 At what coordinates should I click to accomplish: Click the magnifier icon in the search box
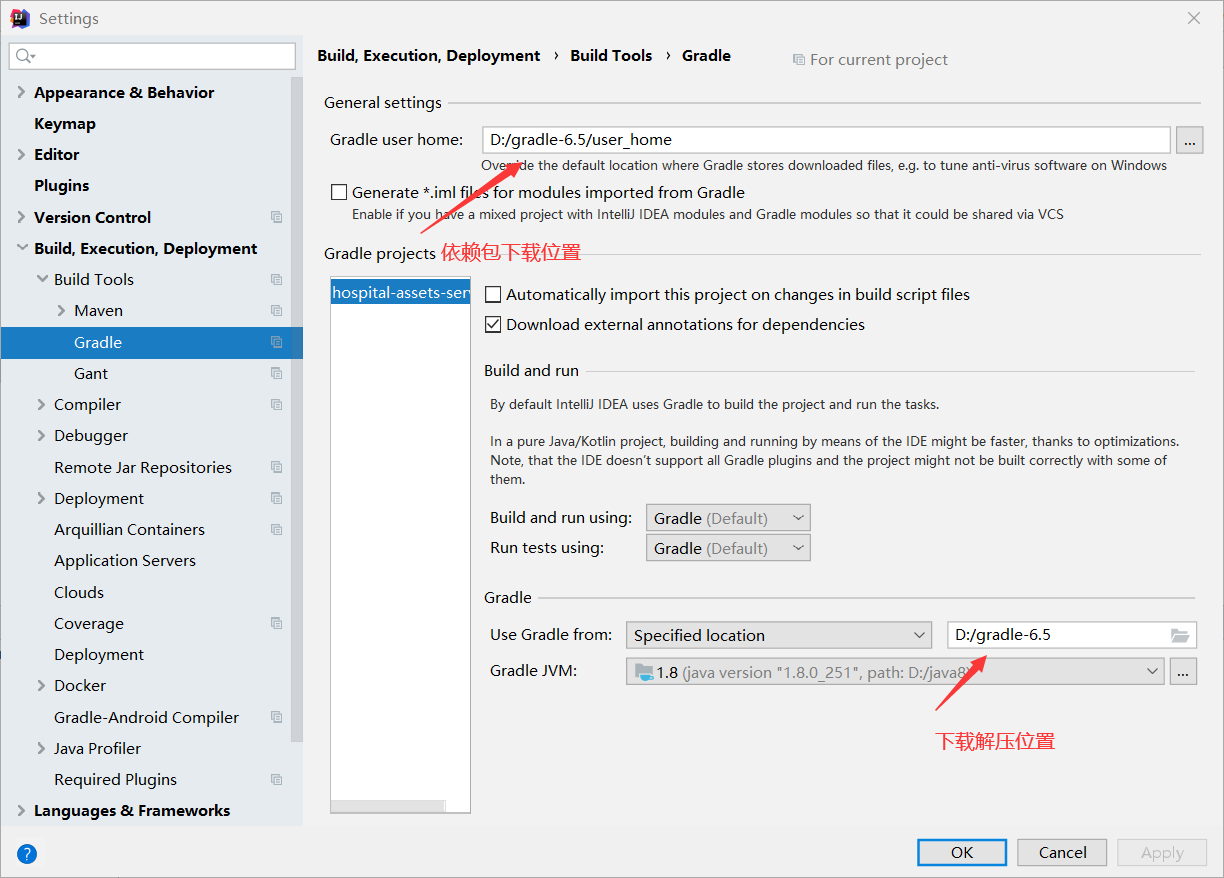(x=25, y=56)
